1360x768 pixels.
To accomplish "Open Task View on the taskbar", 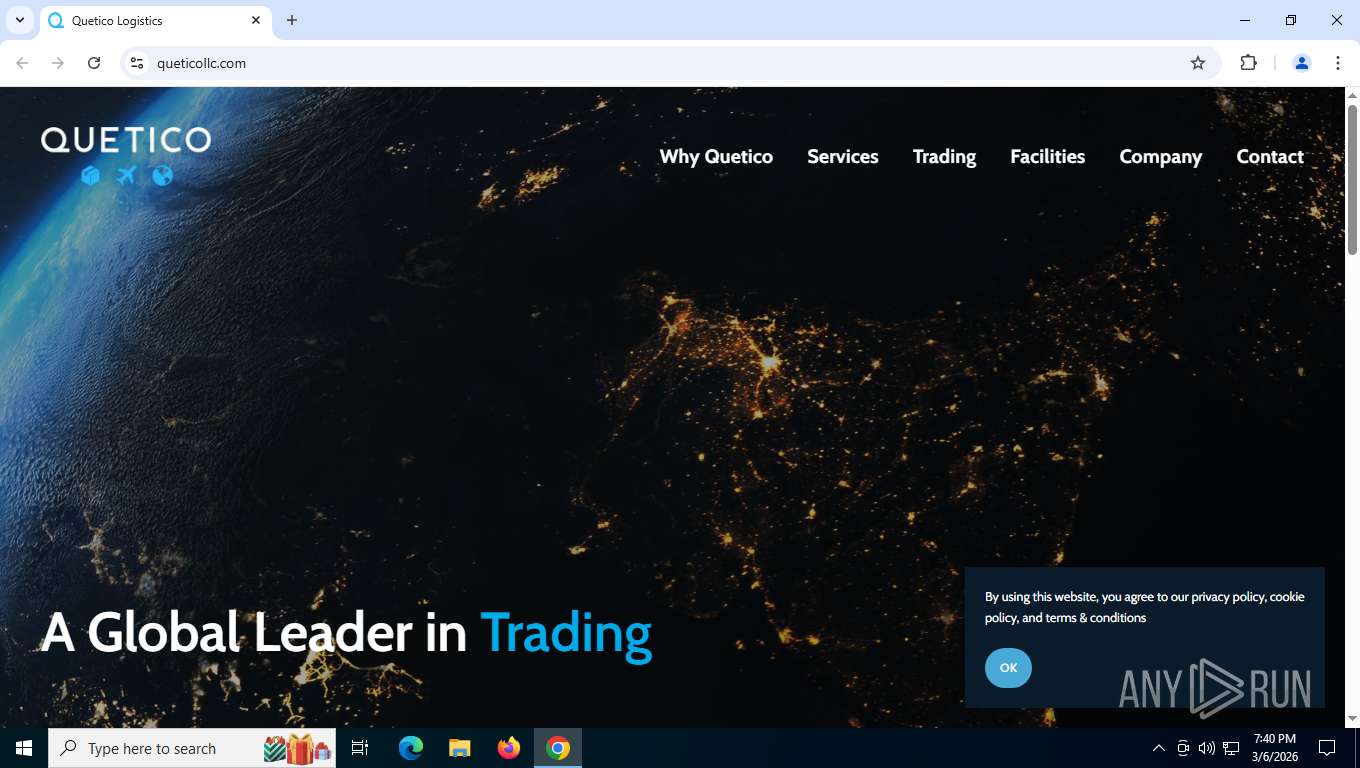I will point(360,748).
